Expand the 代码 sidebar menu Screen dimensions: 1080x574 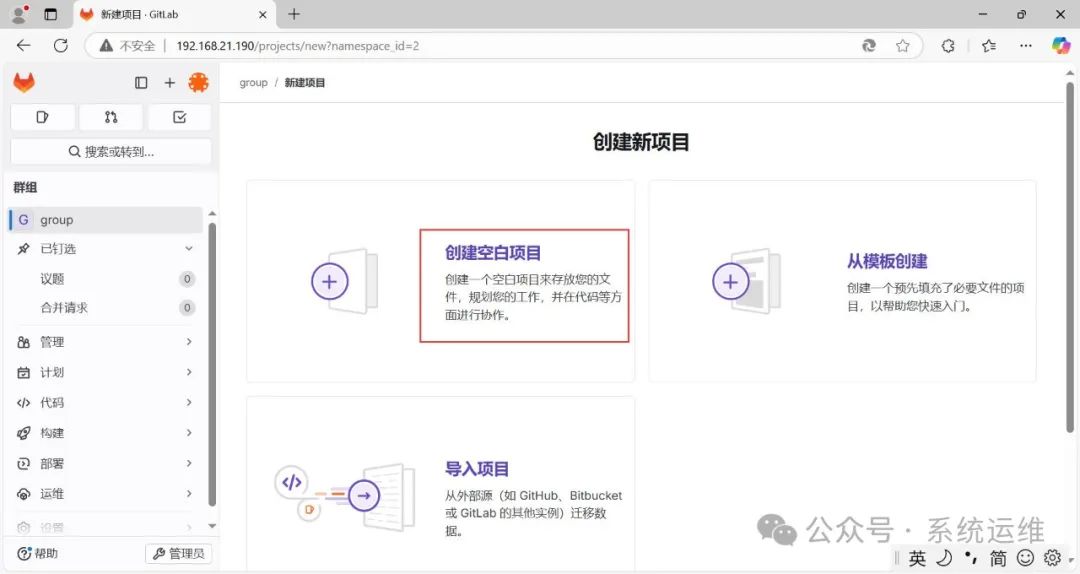click(189, 403)
